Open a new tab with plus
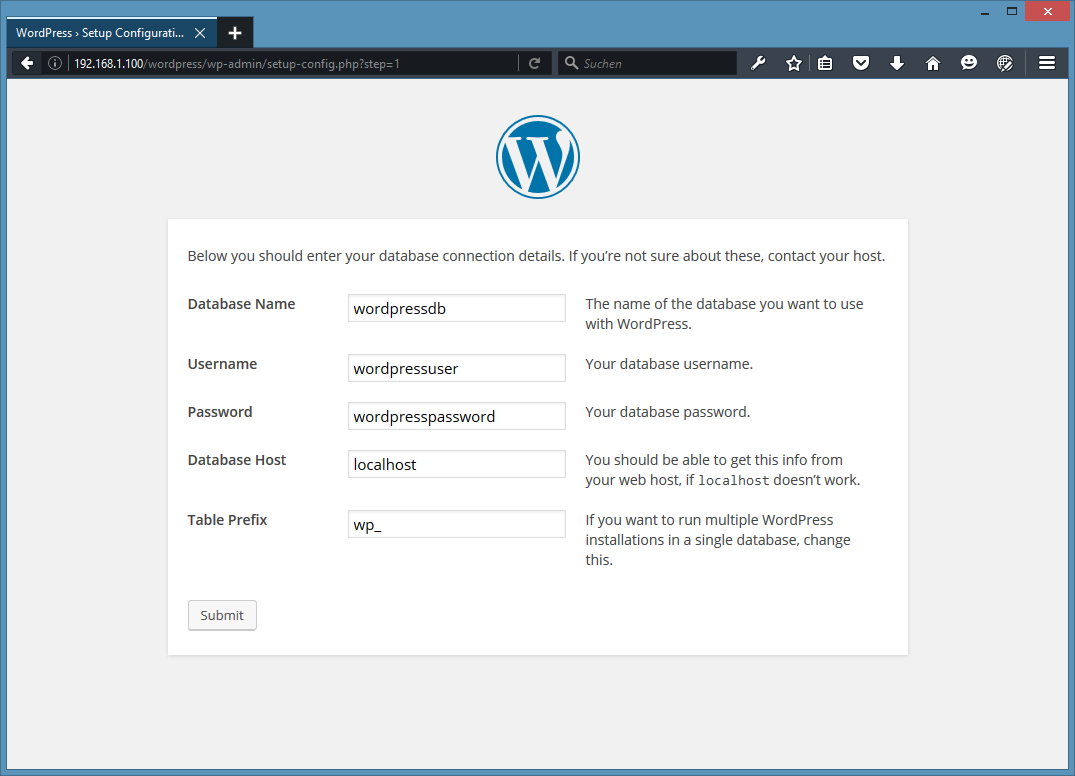 coord(235,33)
